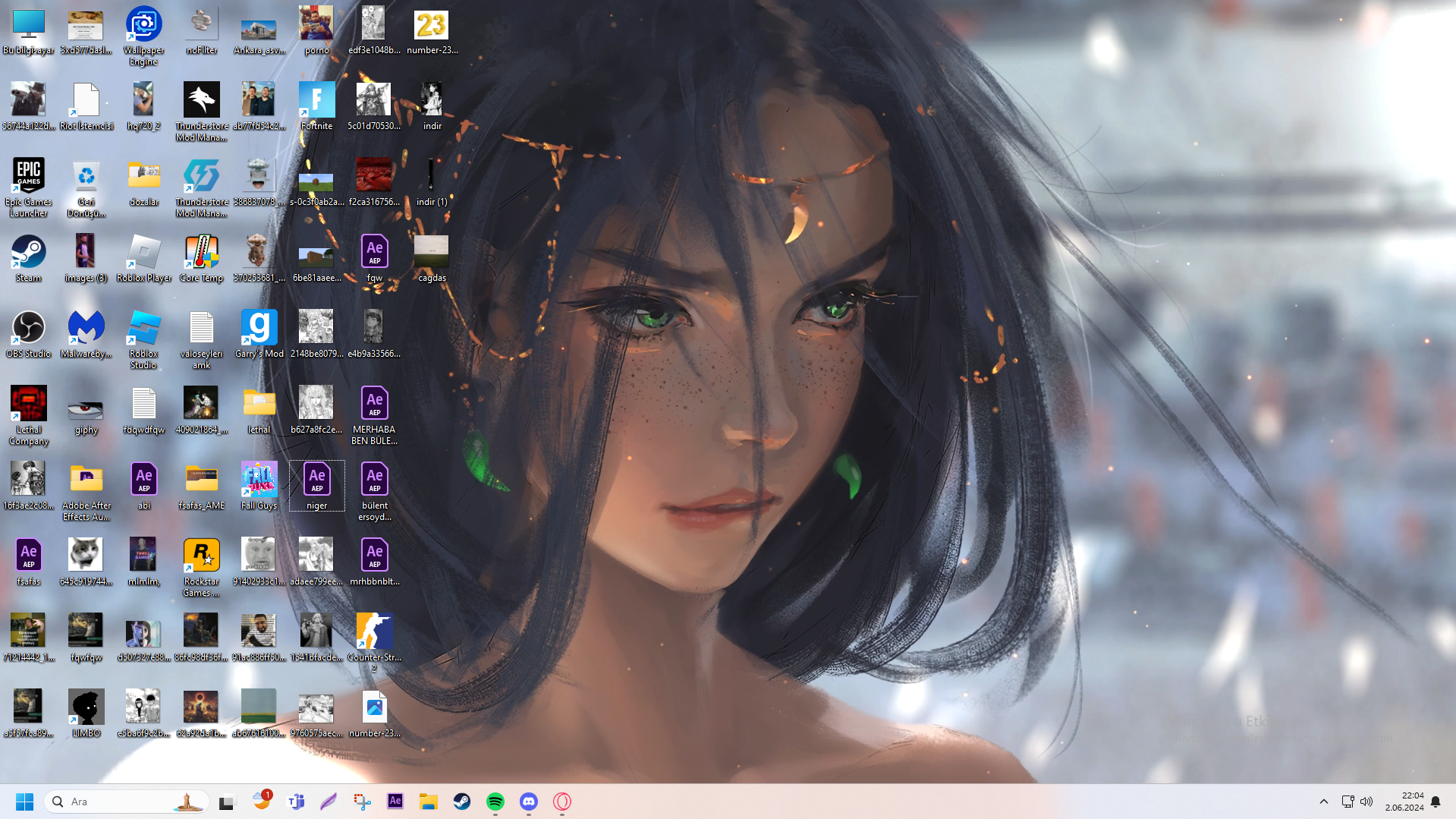Open the Opera GX browser from the taskbar

point(562,802)
